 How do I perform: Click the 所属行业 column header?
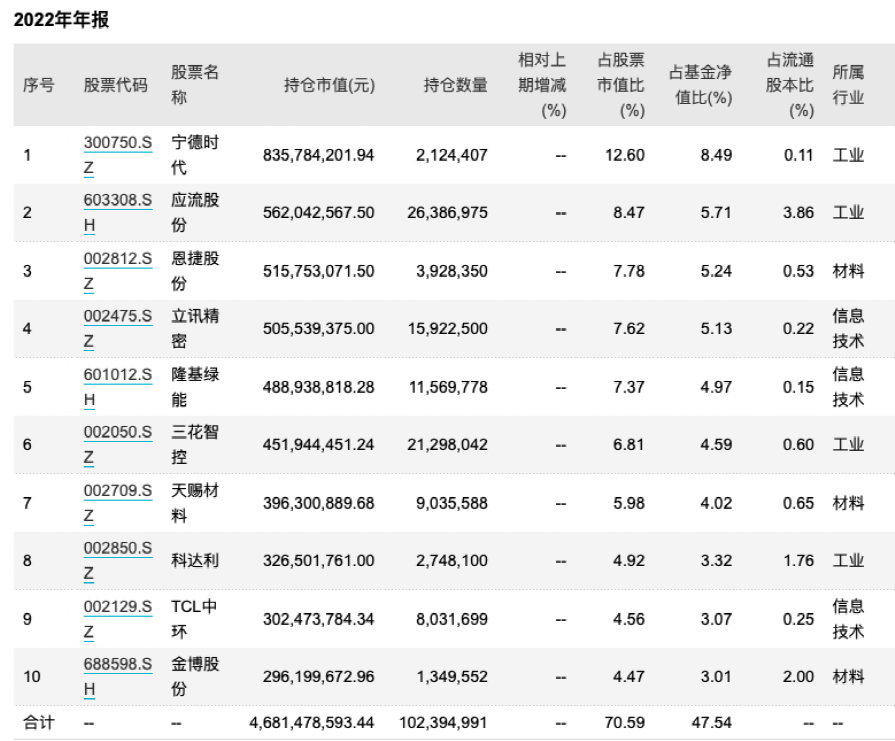tap(848, 85)
